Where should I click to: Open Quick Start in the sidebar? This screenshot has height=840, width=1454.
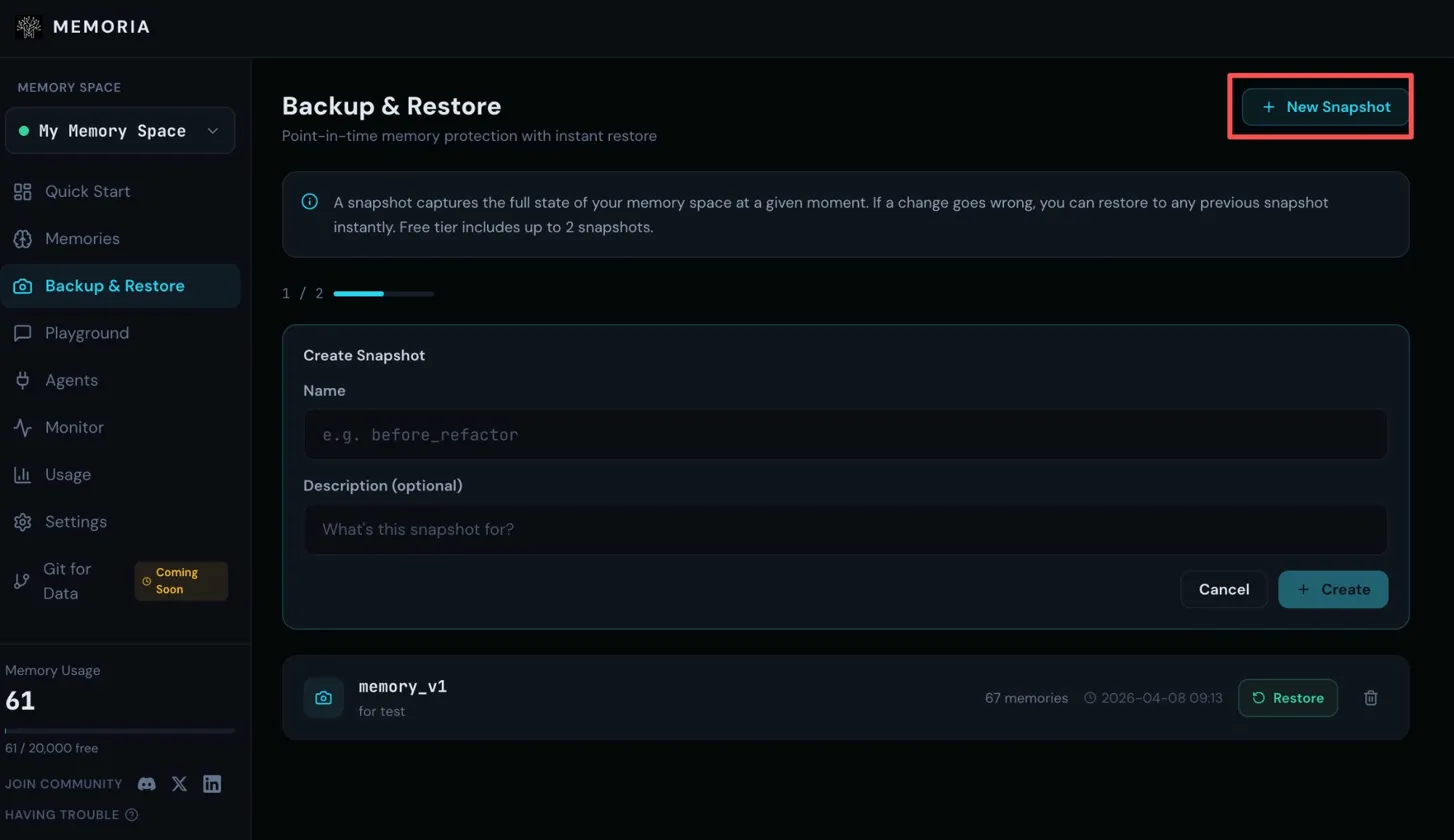pyautogui.click(x=87, y=192)
